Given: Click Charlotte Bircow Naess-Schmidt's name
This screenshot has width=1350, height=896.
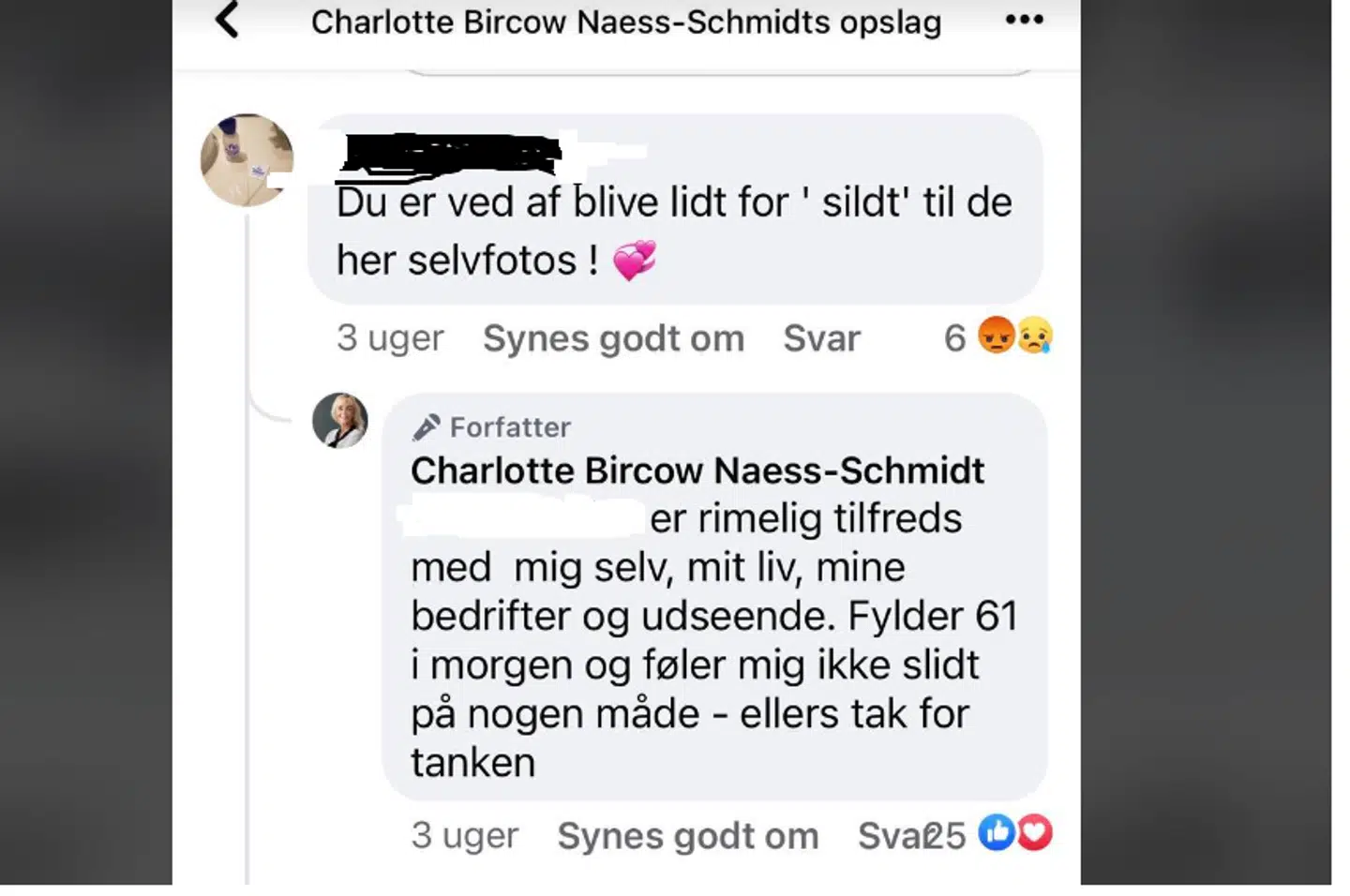Looking at the screenshot, I should 697,470.
